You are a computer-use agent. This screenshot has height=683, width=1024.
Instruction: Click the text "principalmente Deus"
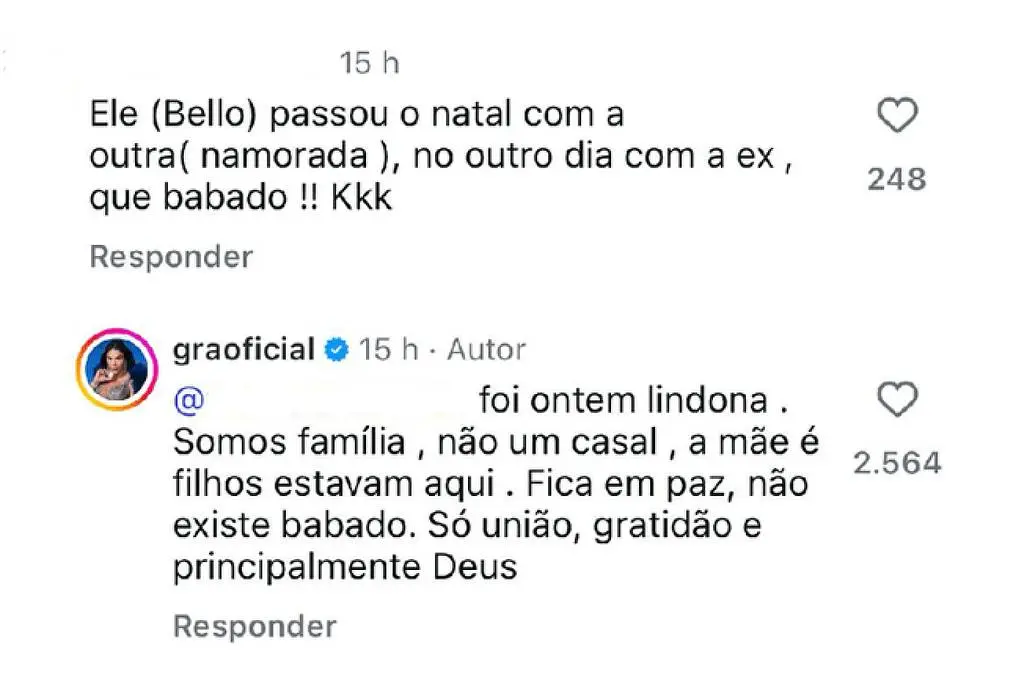(x=345, y=568)
